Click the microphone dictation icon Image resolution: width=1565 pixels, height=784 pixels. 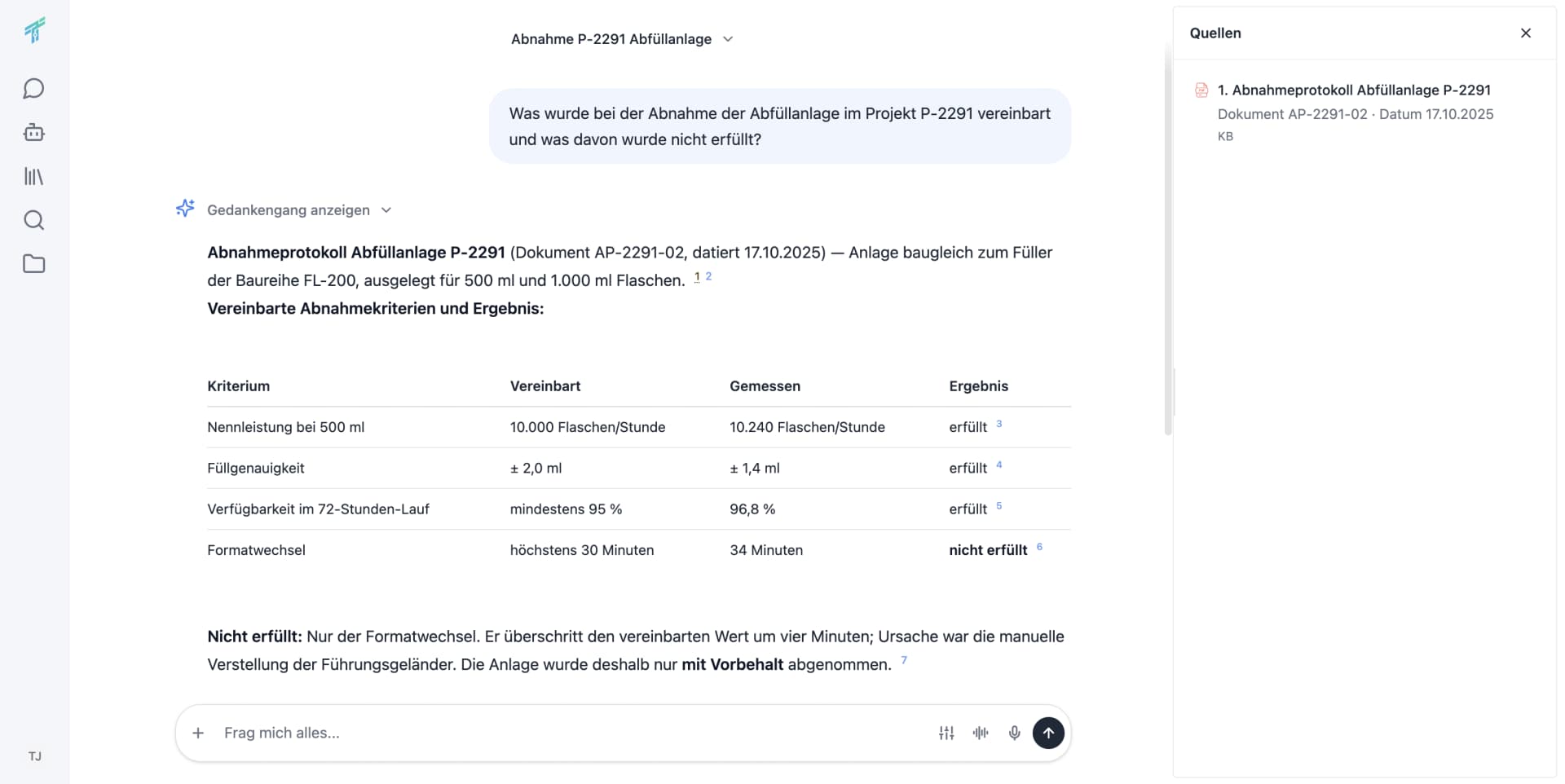(x=1015, y=733)
